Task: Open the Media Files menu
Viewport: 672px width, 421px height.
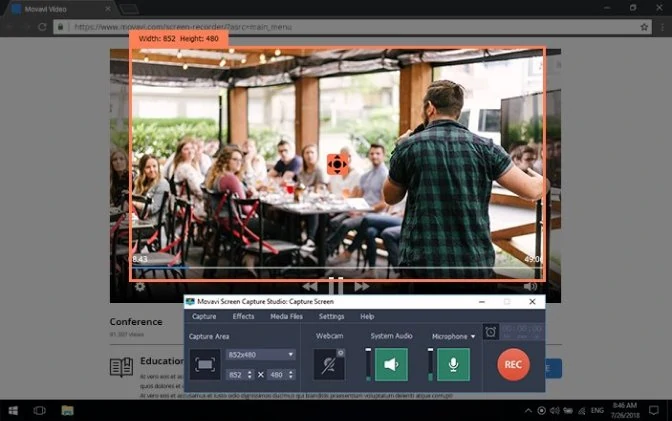Action: pos(287,316)
